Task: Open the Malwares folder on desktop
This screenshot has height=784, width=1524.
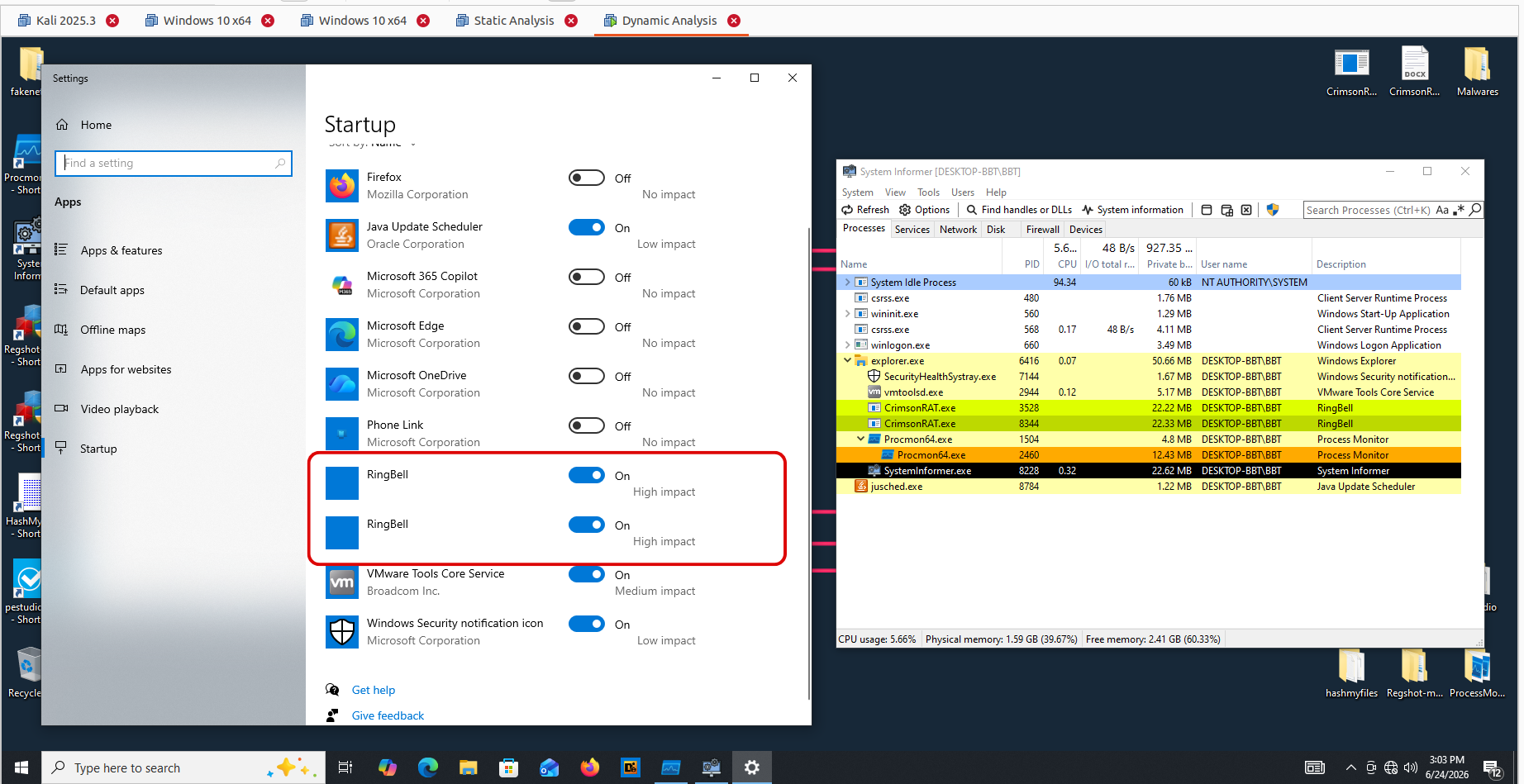Action: click(x=1477, y=72)
